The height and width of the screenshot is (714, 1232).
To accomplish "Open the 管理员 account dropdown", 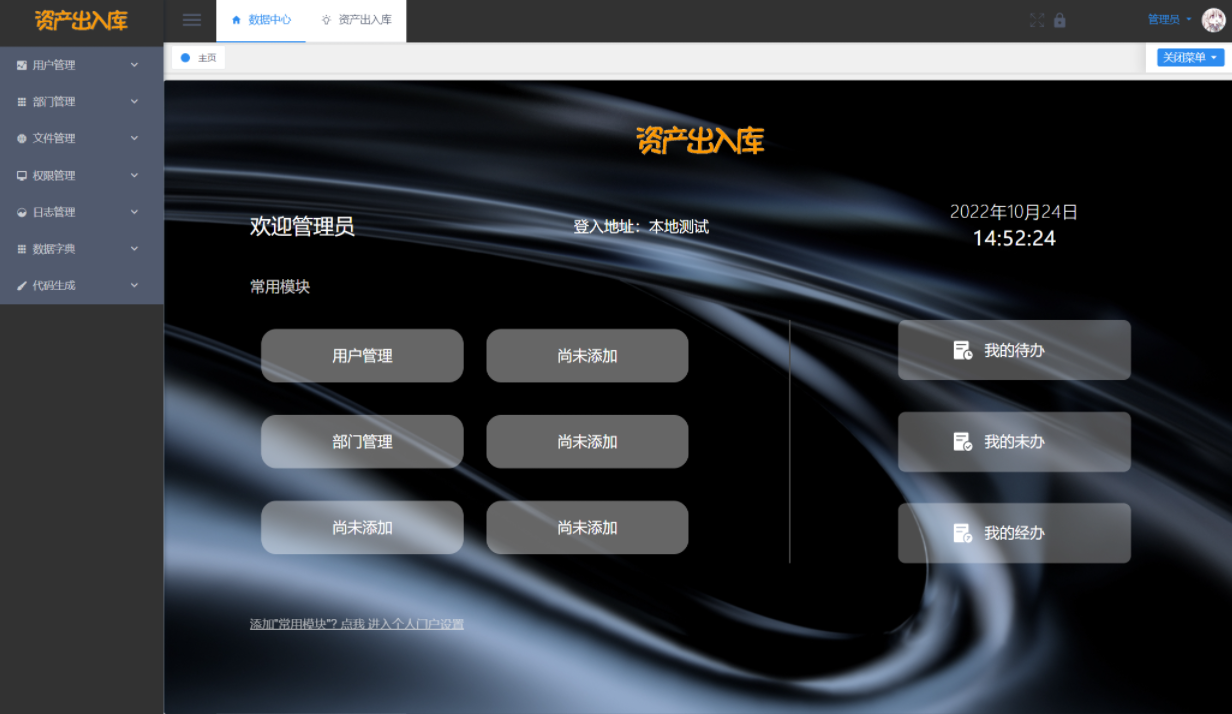I will point(1169,20).
